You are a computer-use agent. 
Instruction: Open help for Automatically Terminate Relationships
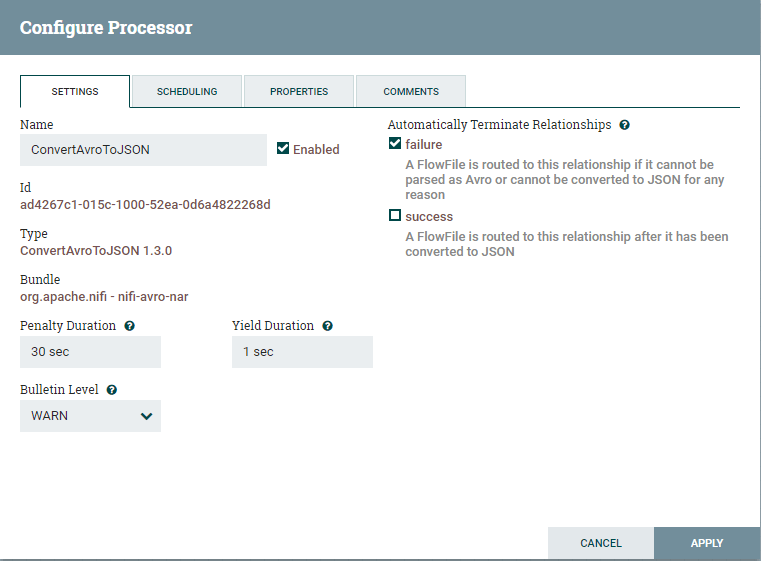(624, 125)
